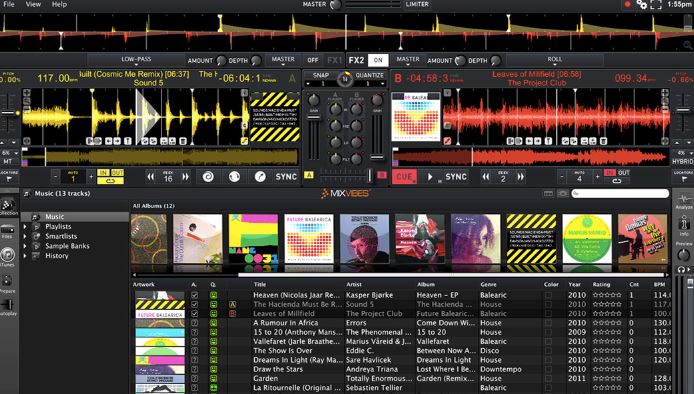Open the Help menu
Viewport: 694px width, 394px height.
pos(59,4)
